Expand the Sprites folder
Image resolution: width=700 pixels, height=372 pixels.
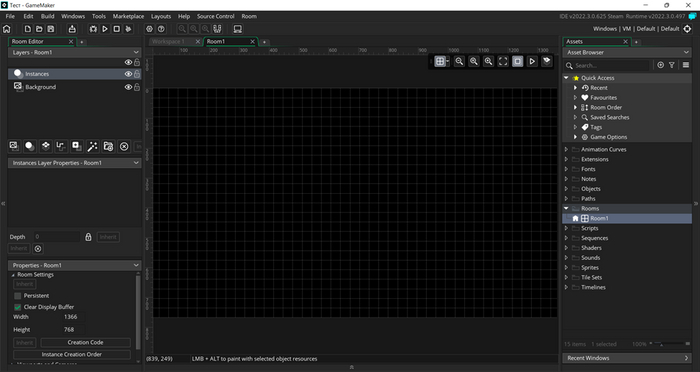point(566,268)
